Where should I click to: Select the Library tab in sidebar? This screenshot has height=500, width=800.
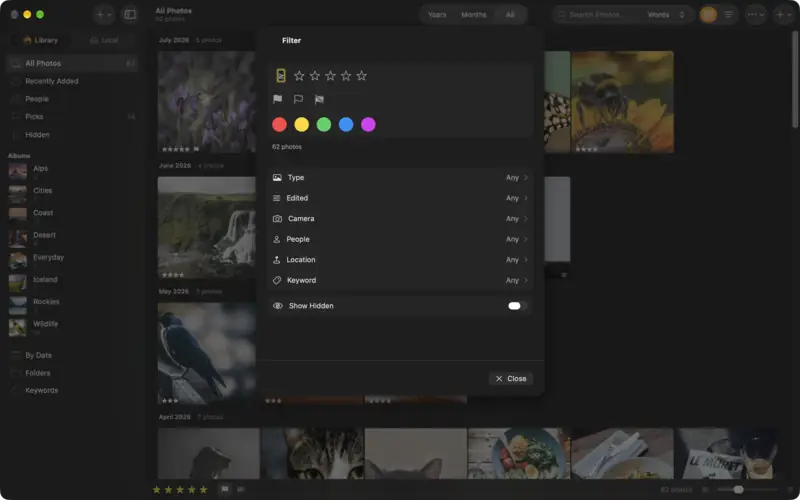click(x=40, y=40)
